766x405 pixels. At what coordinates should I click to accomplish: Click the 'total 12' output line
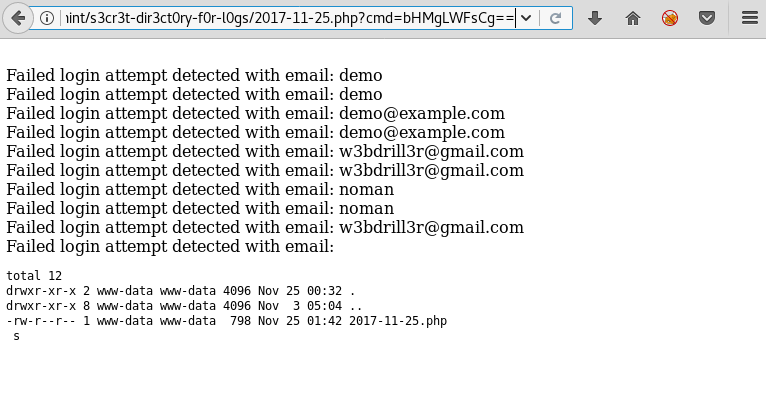pyautogui.click(x=34, y=276)
